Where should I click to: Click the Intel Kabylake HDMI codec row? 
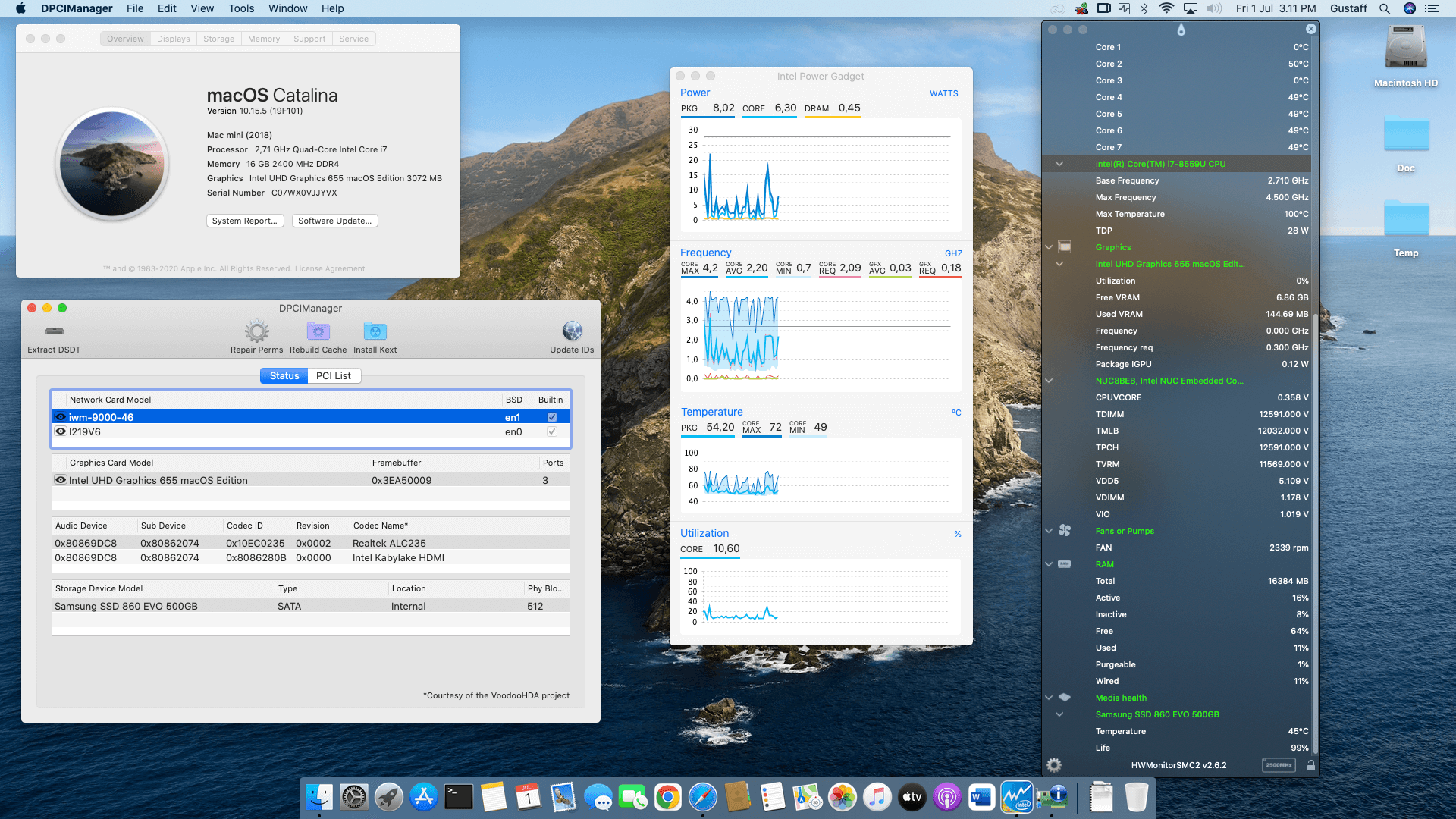(x=311, y=557)
